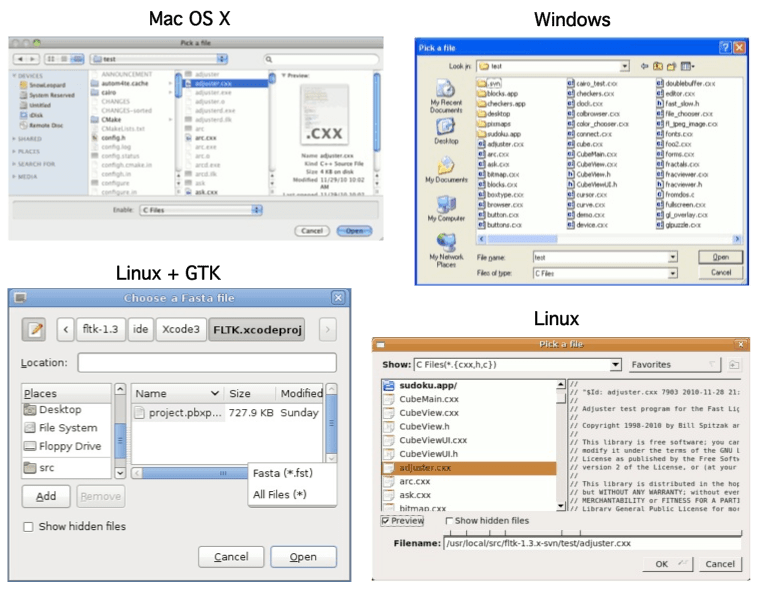Select fltk-1.3 path button in GTK dialog

point(100,329)
